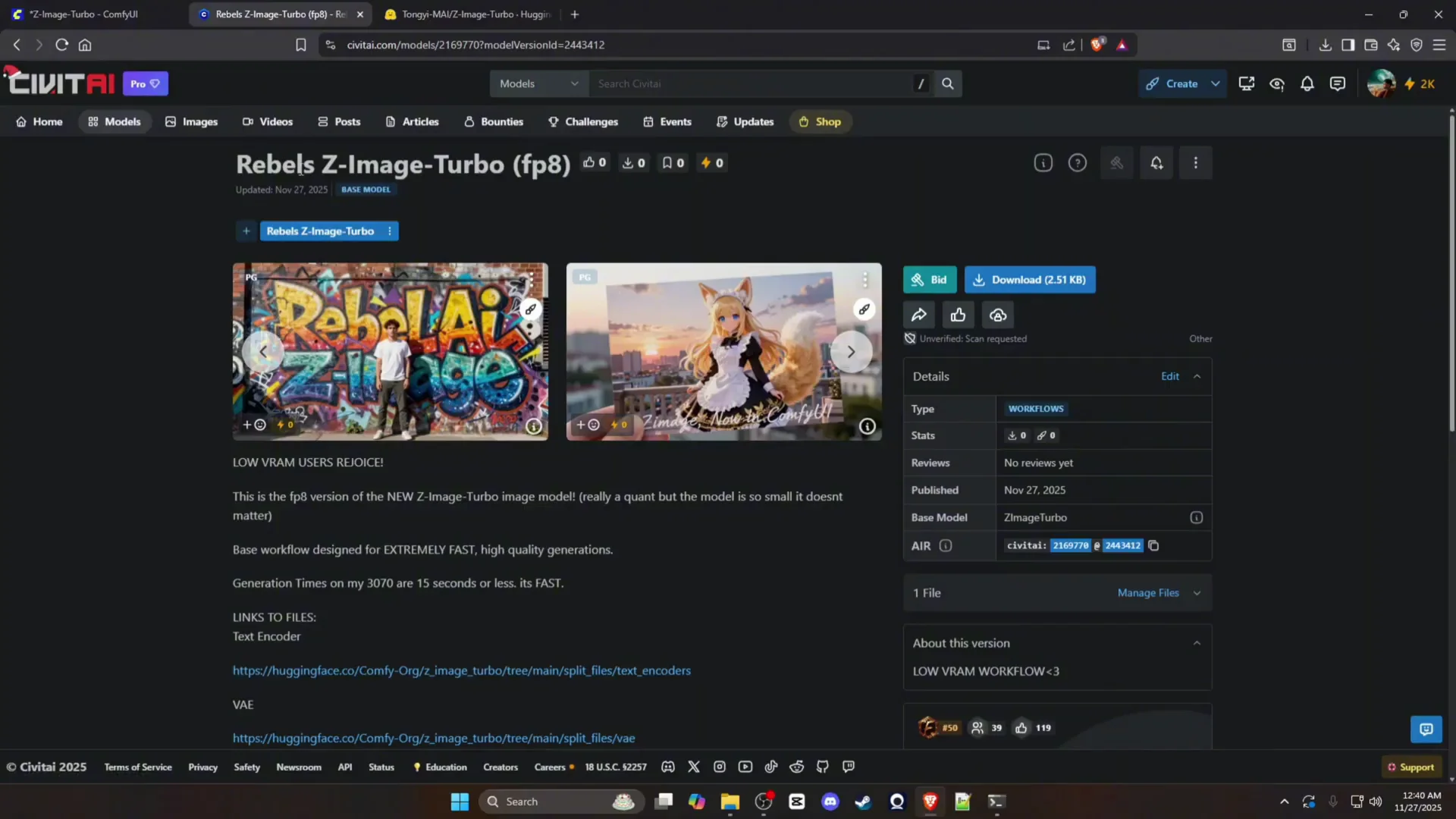Open the Models search filter dropdown
Image resolution: width=1456 pixels, height=819 pixels.
point(538,83)
